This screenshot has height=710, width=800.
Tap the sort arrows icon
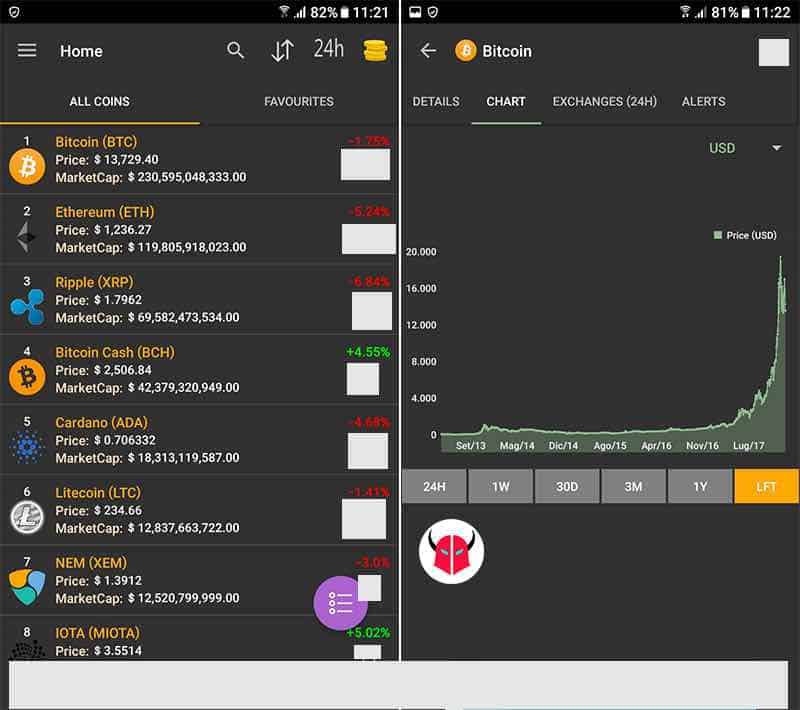[282, 50]
